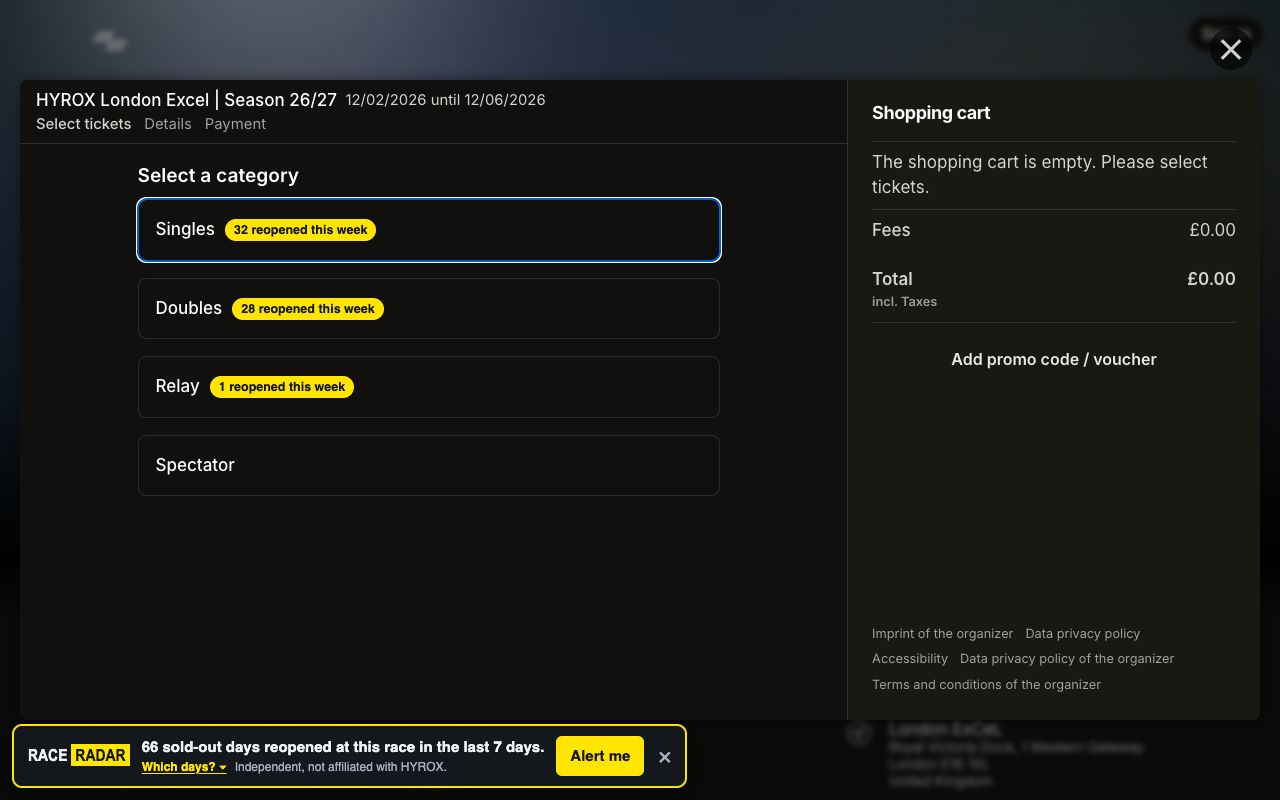Open the Data privacy policy link
Image resolution: width=1280 pixels, height=800 pixels.
1083,633
